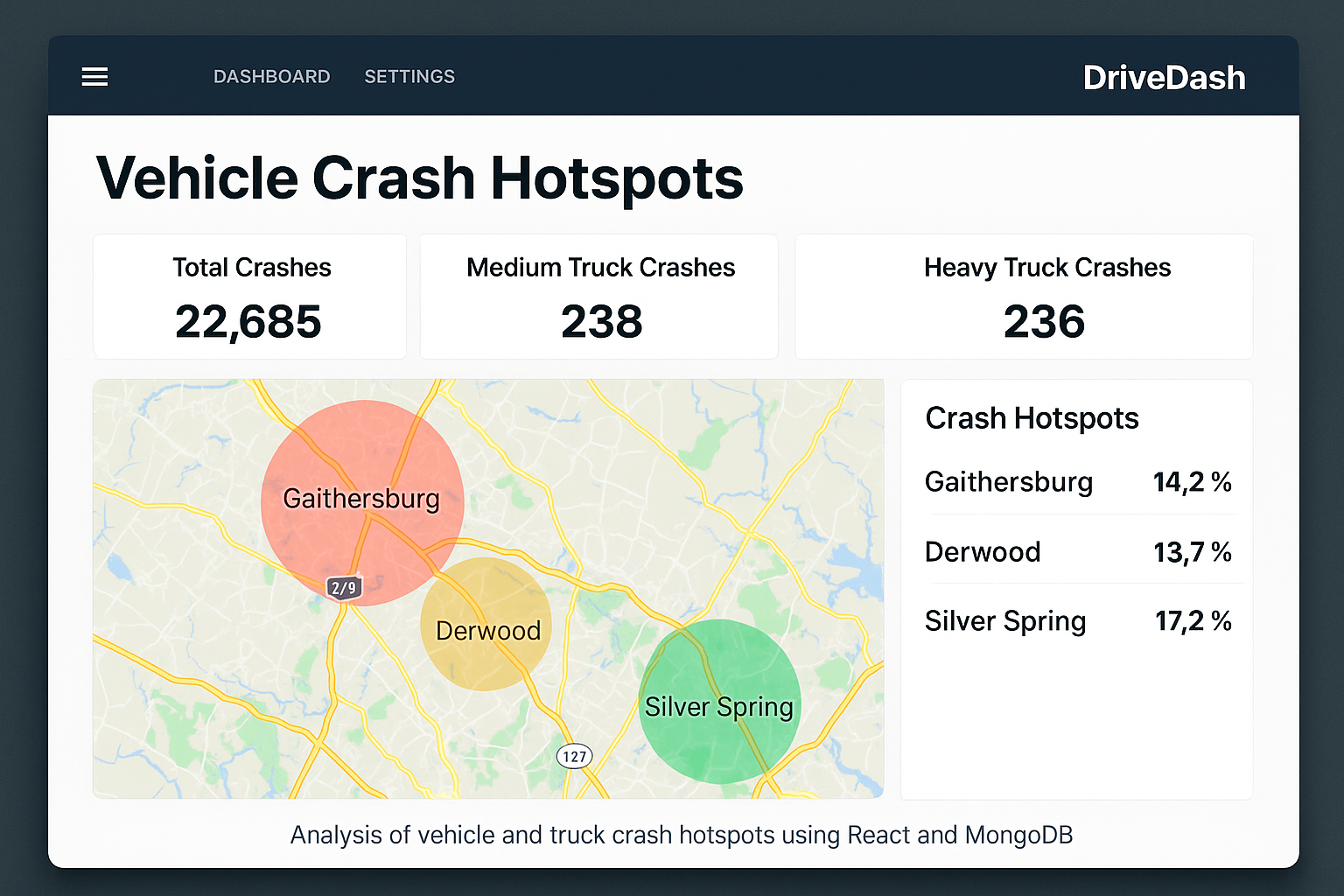
Task: Click the 236 heavy truck count
Action: point(1045,322)
